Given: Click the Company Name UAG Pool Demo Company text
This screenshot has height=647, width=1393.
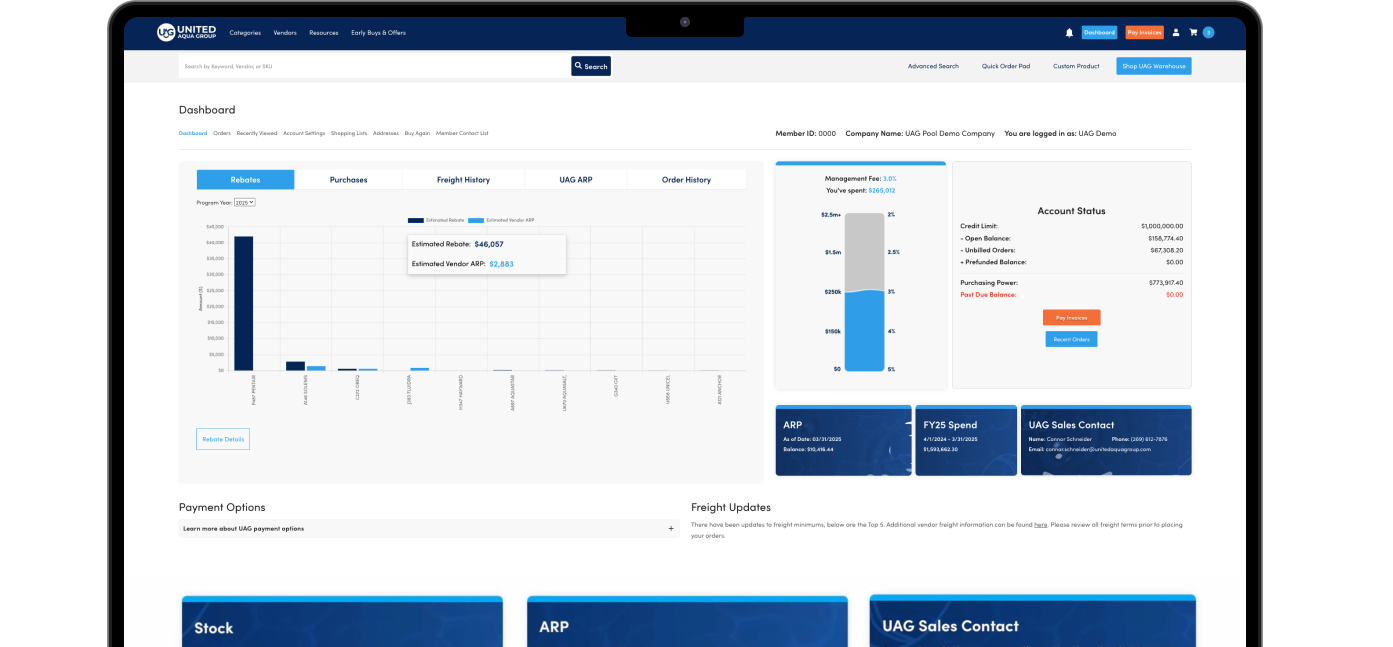Looking at the screenshot, I should coord(921,133).
